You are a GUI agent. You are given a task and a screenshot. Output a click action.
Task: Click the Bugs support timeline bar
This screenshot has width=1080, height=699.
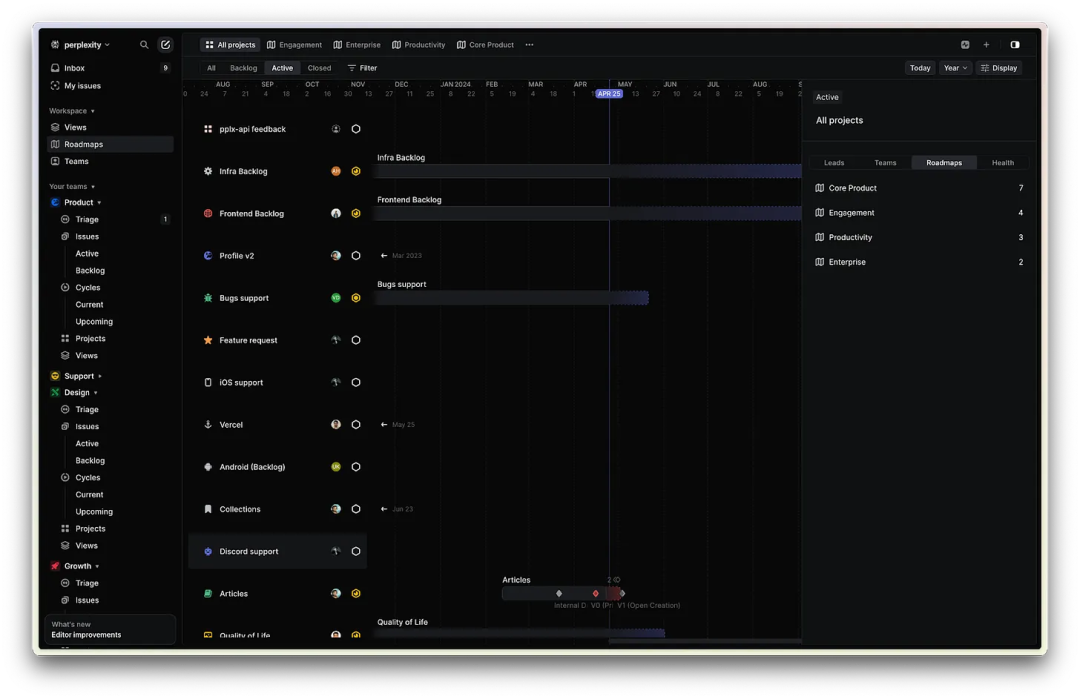(511, 298)
